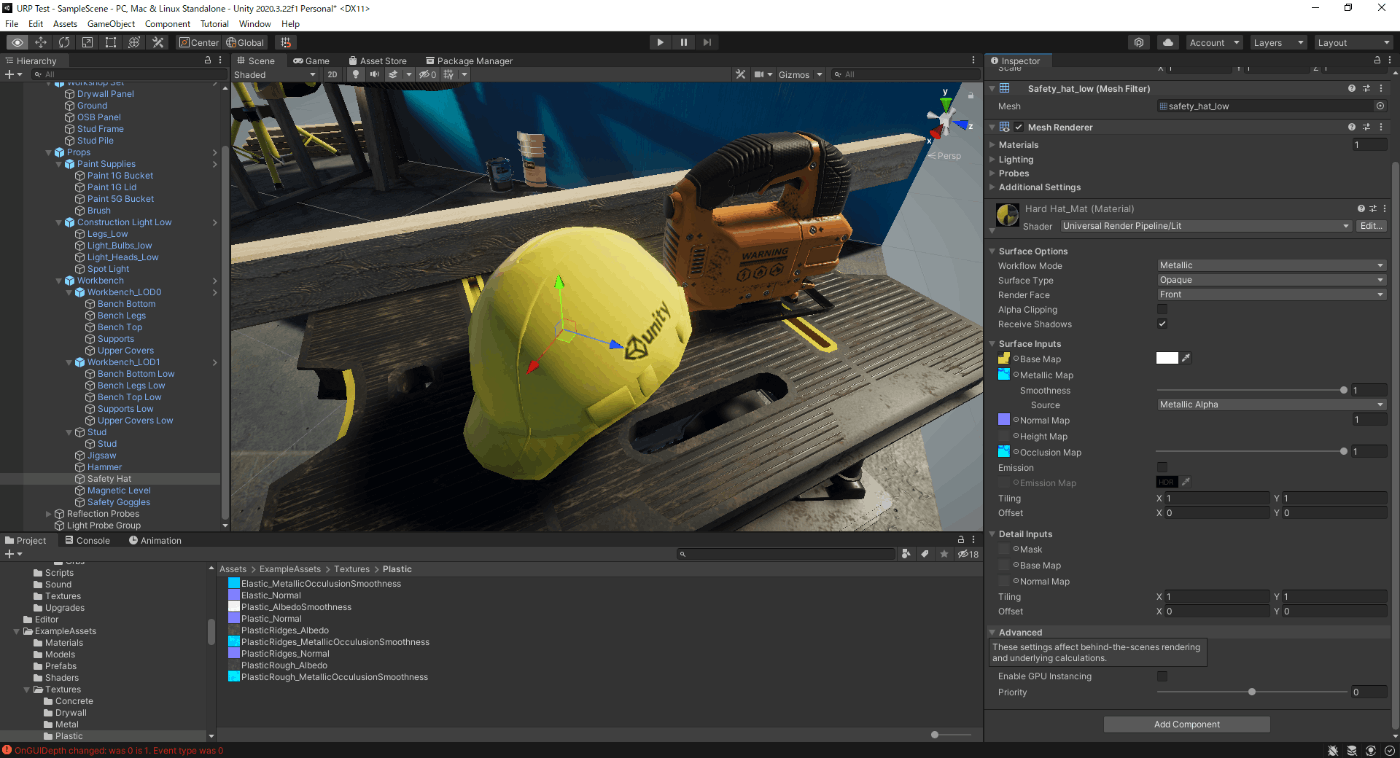This screenshot has height=758, width=1400.
Task: Enable Emission checkbox
Action: [1162, 467]
